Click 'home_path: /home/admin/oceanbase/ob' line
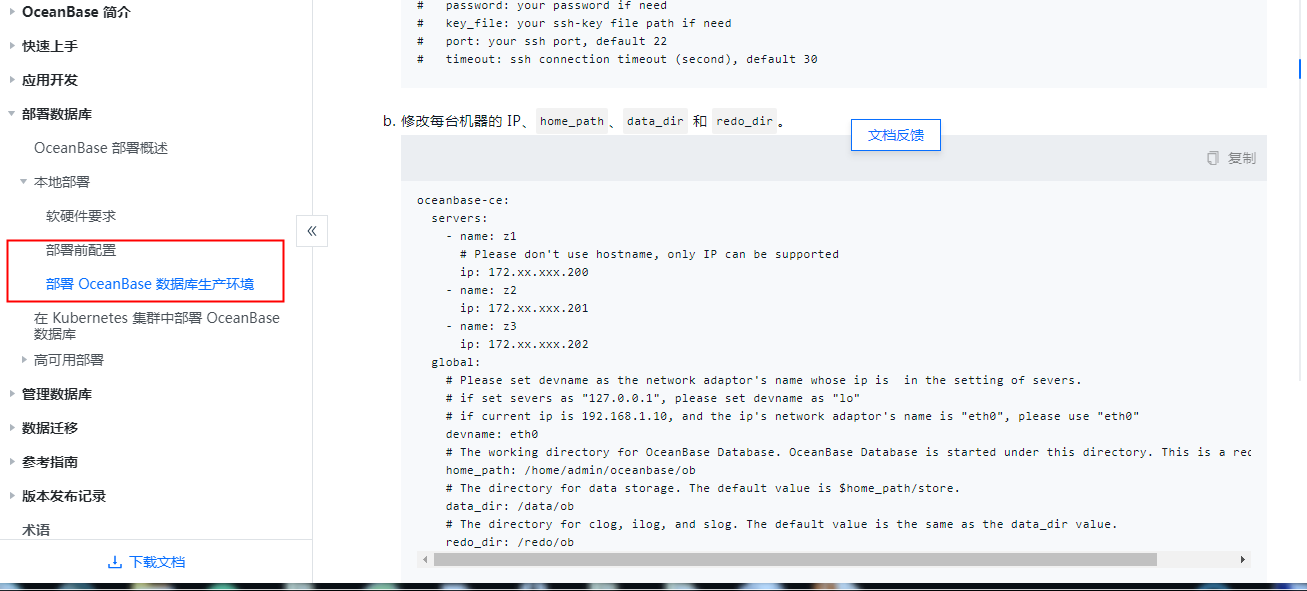 [x=571, y=470]
